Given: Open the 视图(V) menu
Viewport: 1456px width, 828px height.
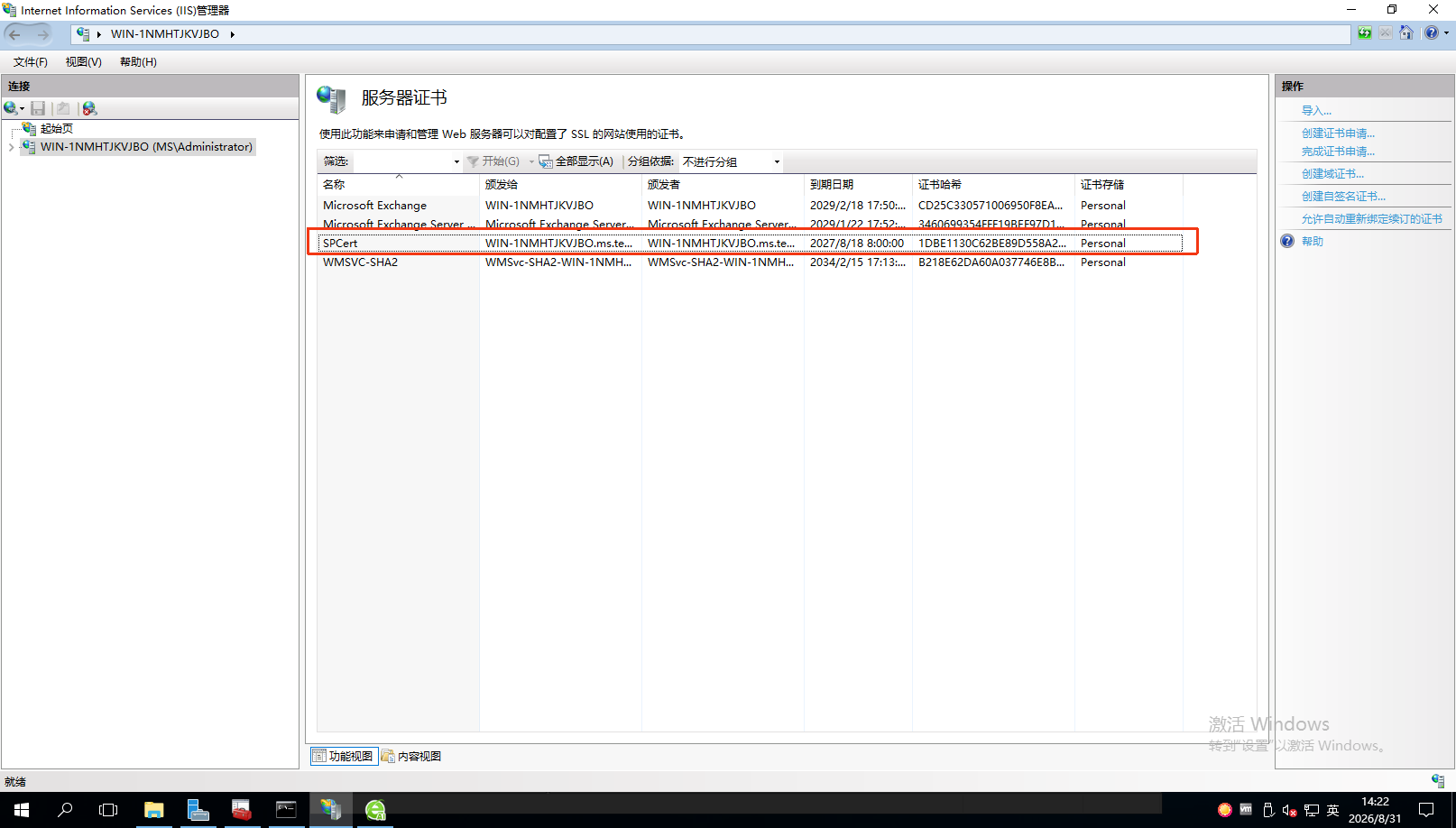Looking at the screenshot, I should click(83, 62).
